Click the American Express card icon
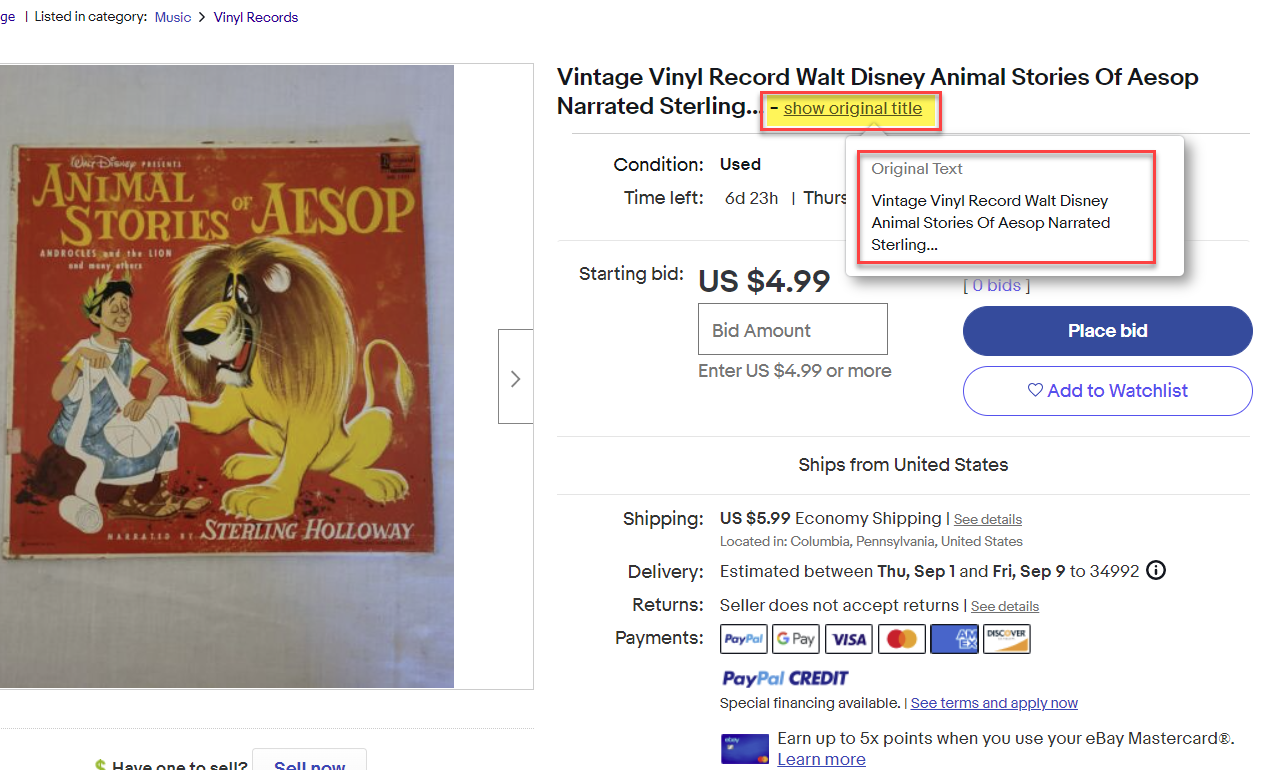Image resolution: width=1265 pixels, height=770 pixels. [954, 639]
